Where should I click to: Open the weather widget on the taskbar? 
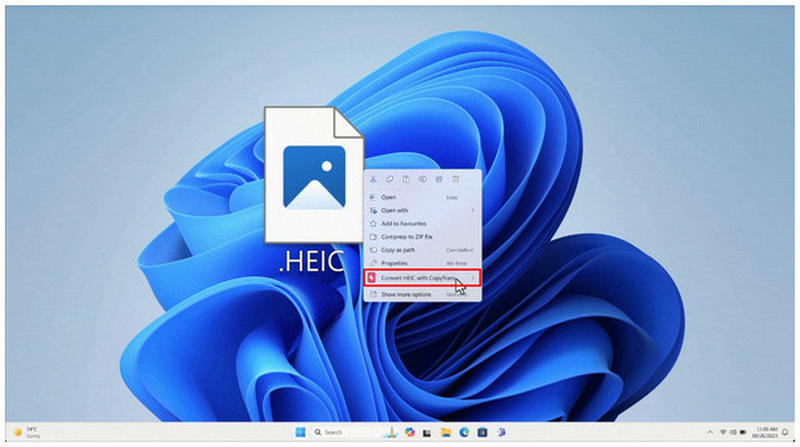point(27,432)
